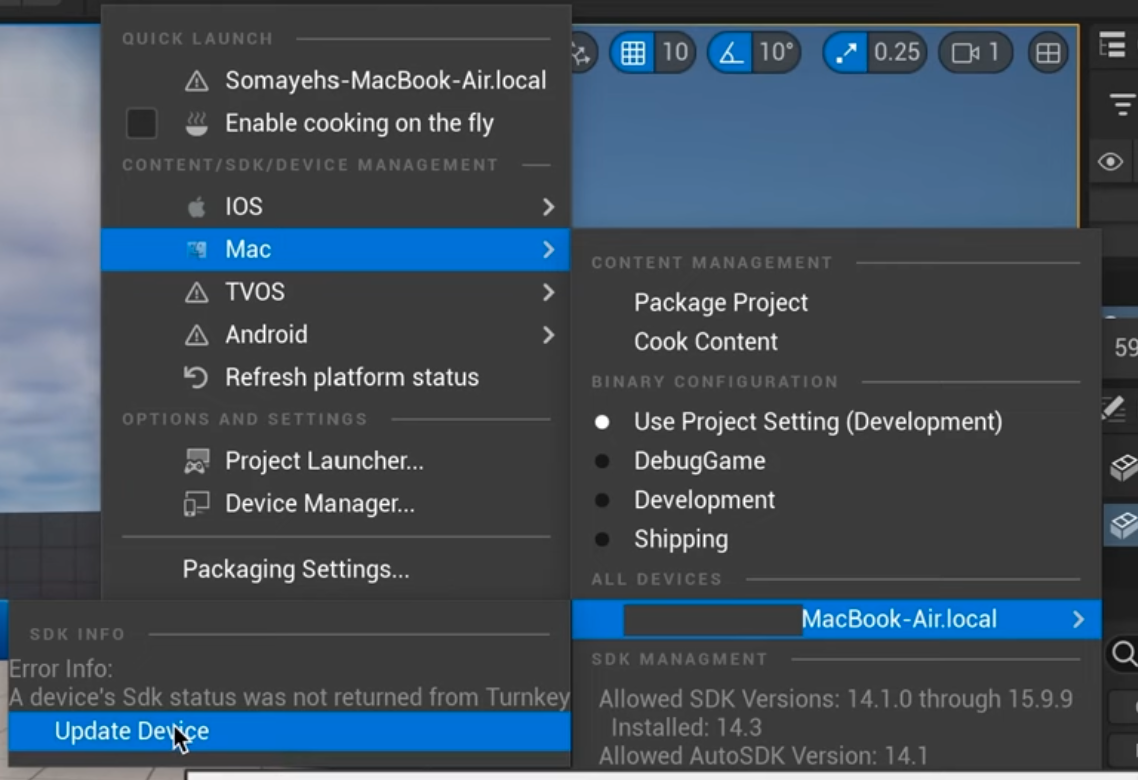The width and height of the screenshot is (1138, 780).
Task: Select the DebugGame binary configuration
Action: tap(700, 461)
